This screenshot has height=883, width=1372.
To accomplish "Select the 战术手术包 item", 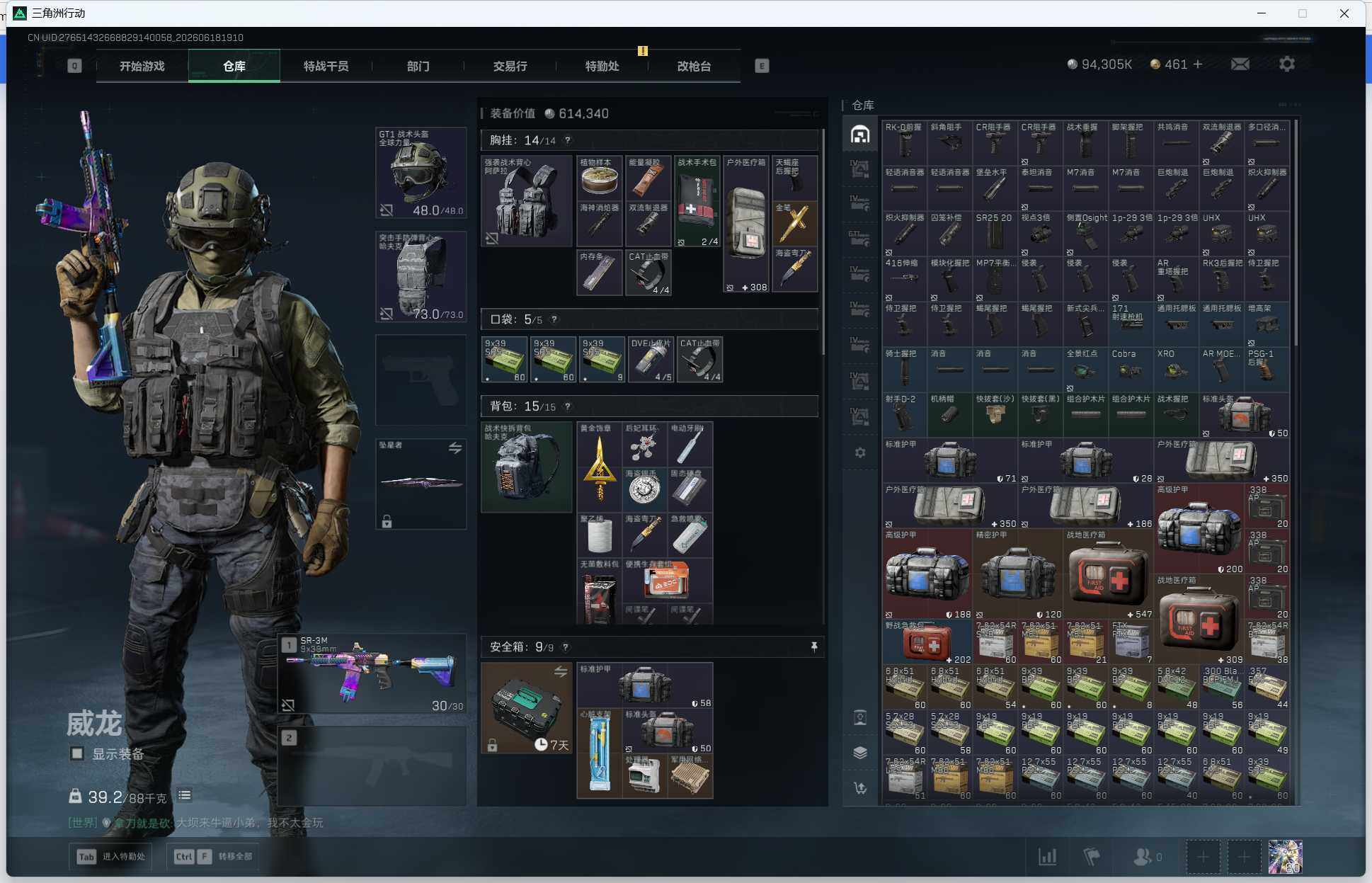I will 697,201.
